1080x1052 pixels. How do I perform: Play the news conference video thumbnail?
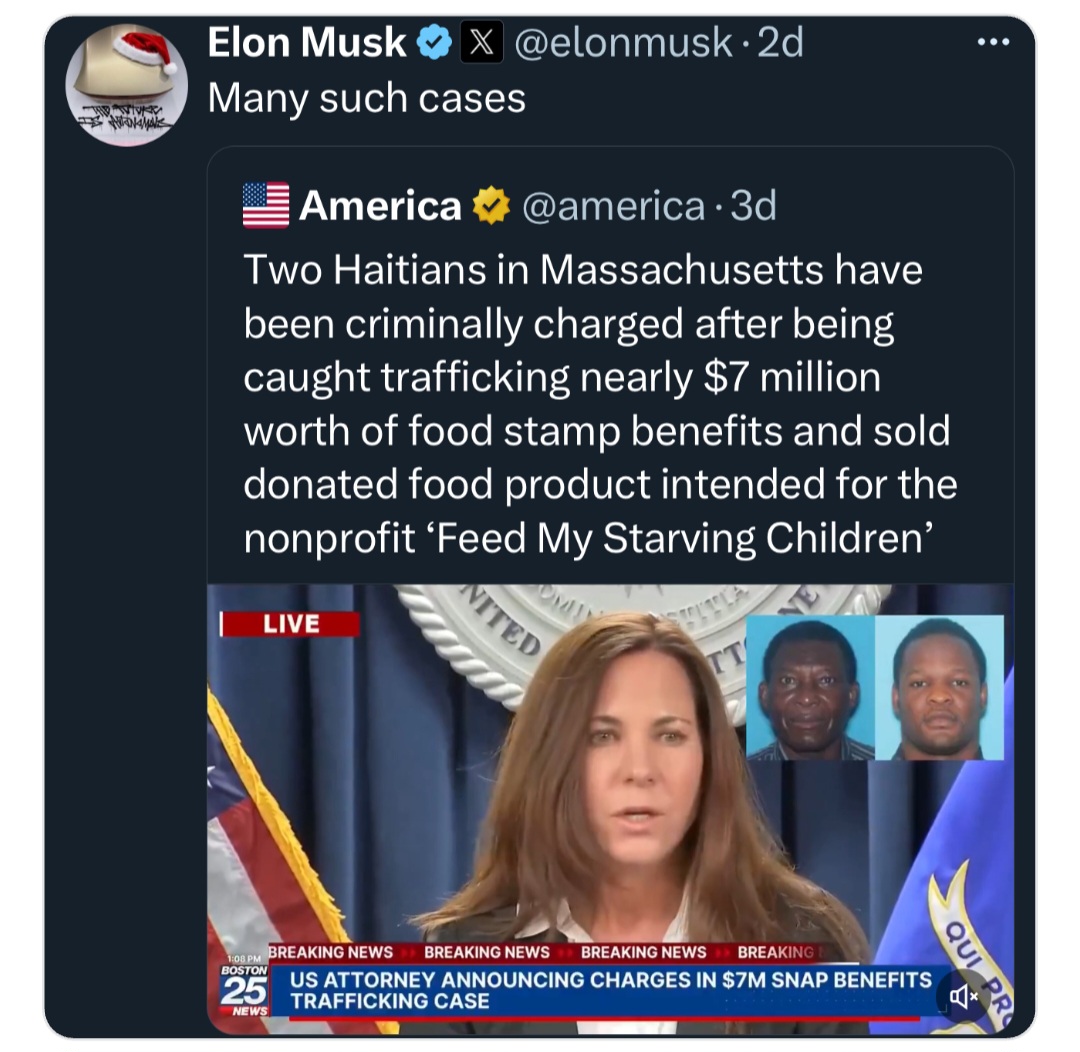(610, 800)
